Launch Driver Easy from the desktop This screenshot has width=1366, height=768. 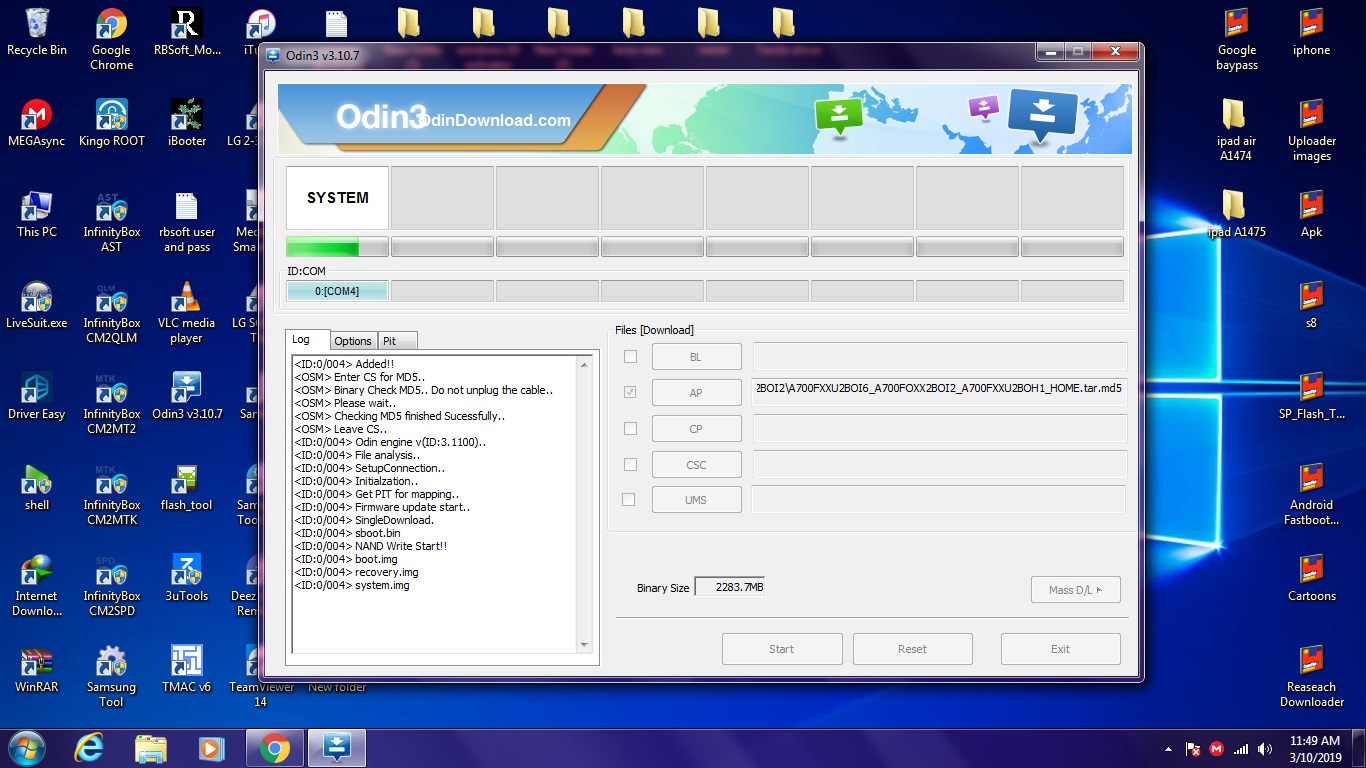(37, 397)
